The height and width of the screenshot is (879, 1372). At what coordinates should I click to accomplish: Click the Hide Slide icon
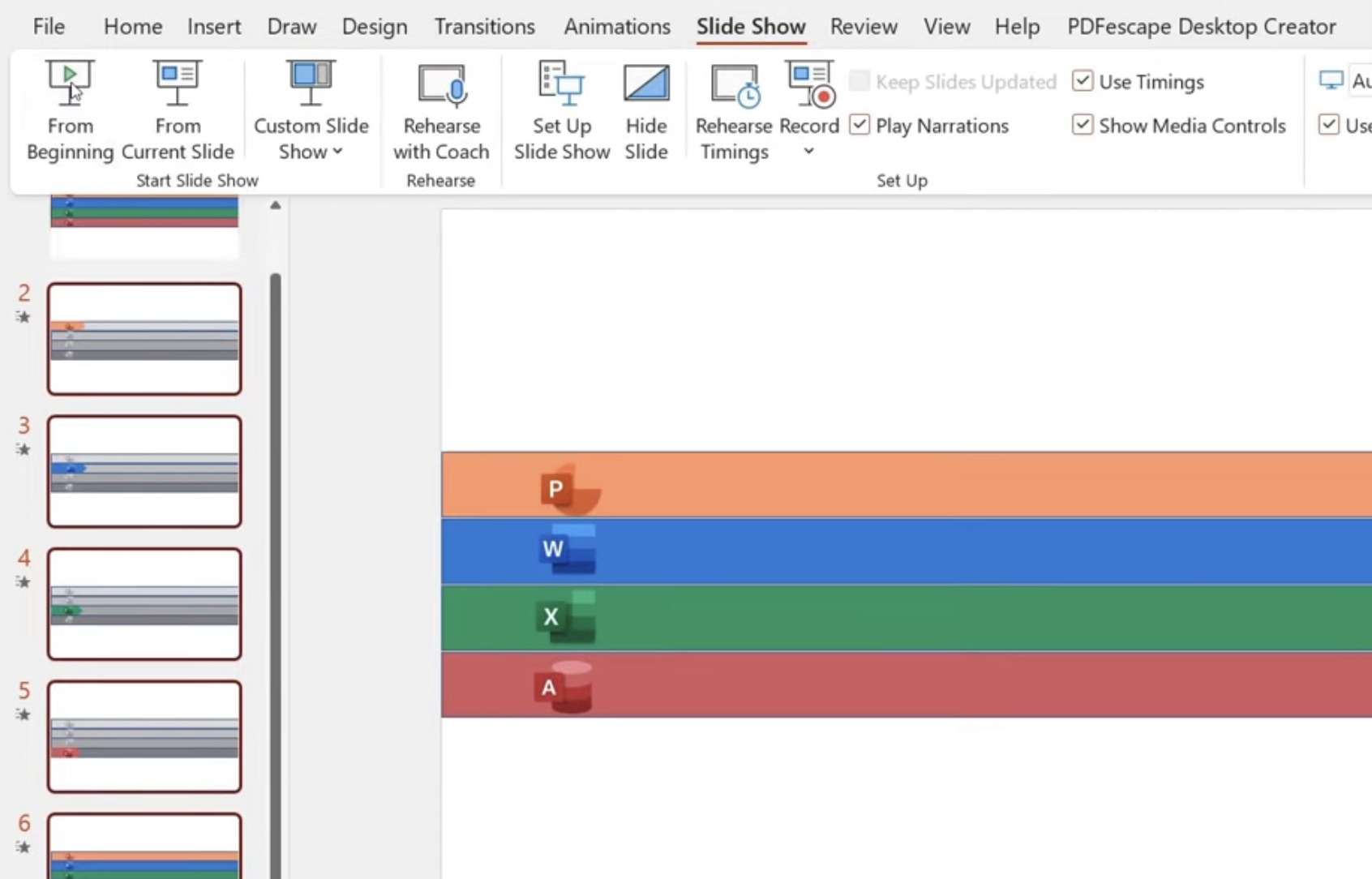click(x=646, y=84)
